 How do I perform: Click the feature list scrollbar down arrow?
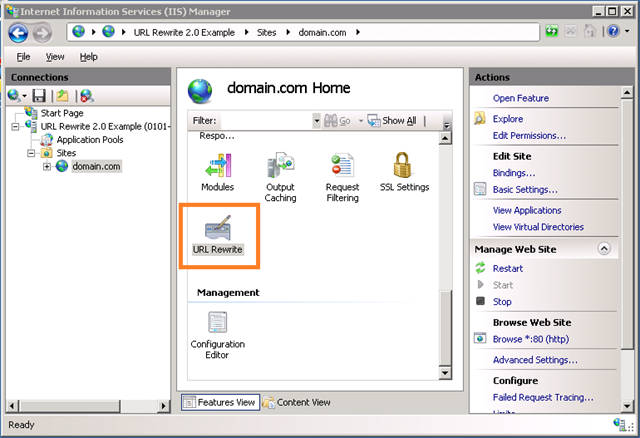coord(445,373)
